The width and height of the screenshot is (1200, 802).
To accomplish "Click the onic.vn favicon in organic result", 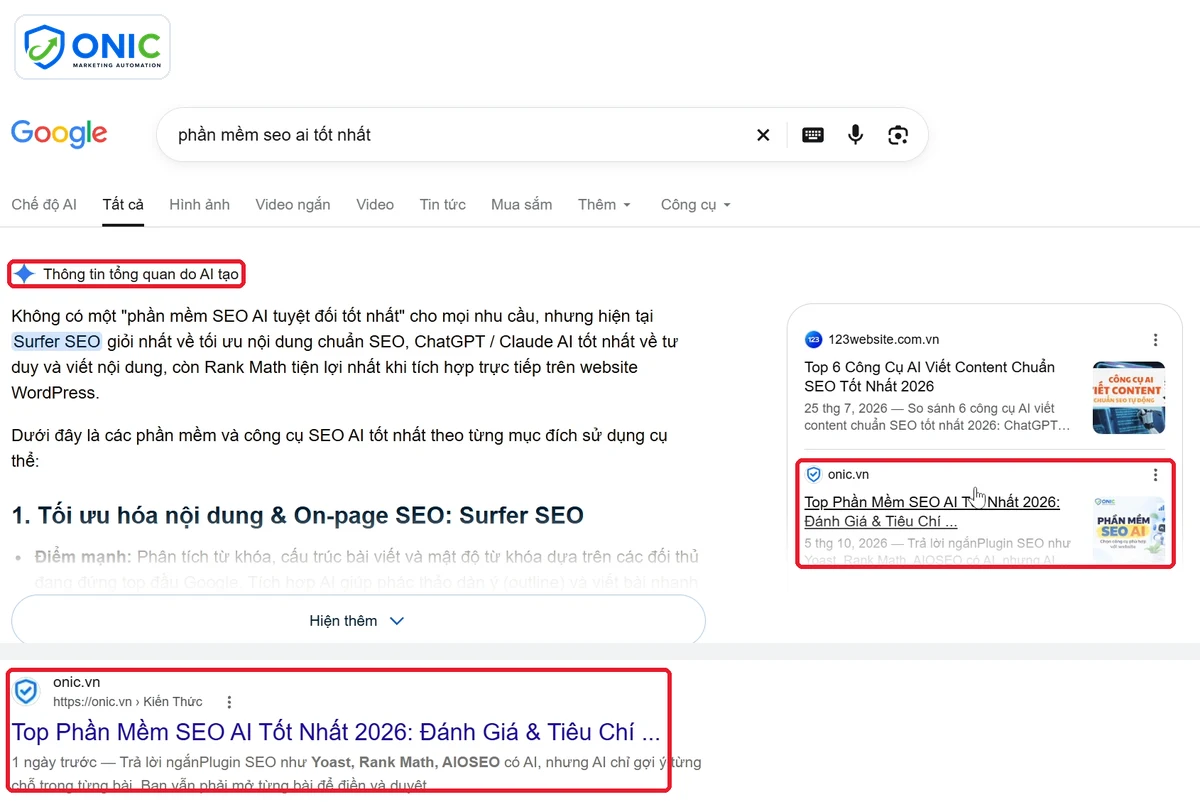I will (26, 691).
